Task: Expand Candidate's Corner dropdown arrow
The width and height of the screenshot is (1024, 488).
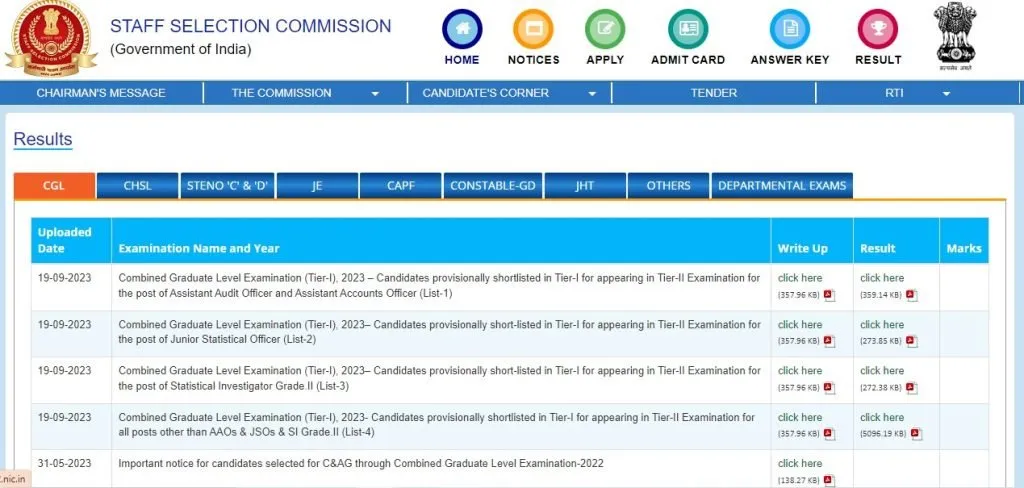Action: pos(592,94)
